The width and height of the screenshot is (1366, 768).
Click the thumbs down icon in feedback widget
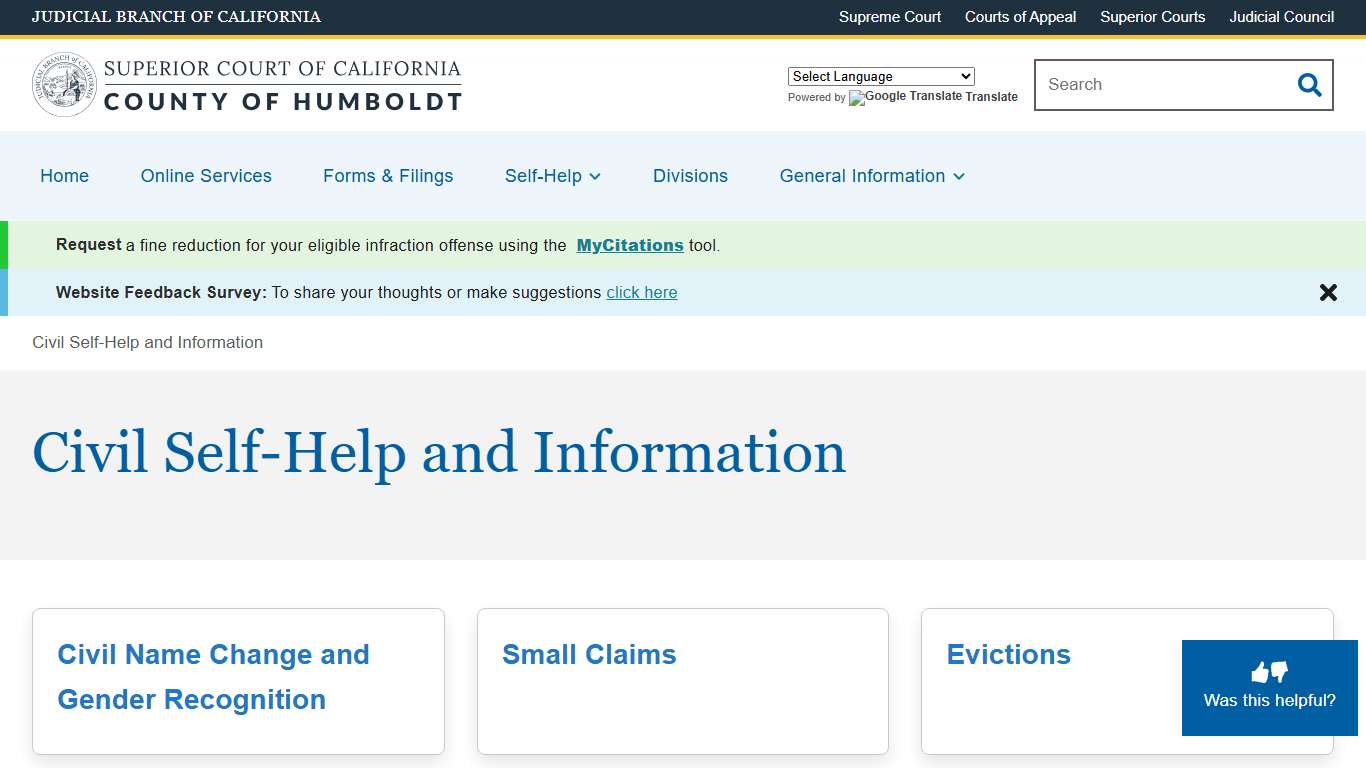(1278, 672)
